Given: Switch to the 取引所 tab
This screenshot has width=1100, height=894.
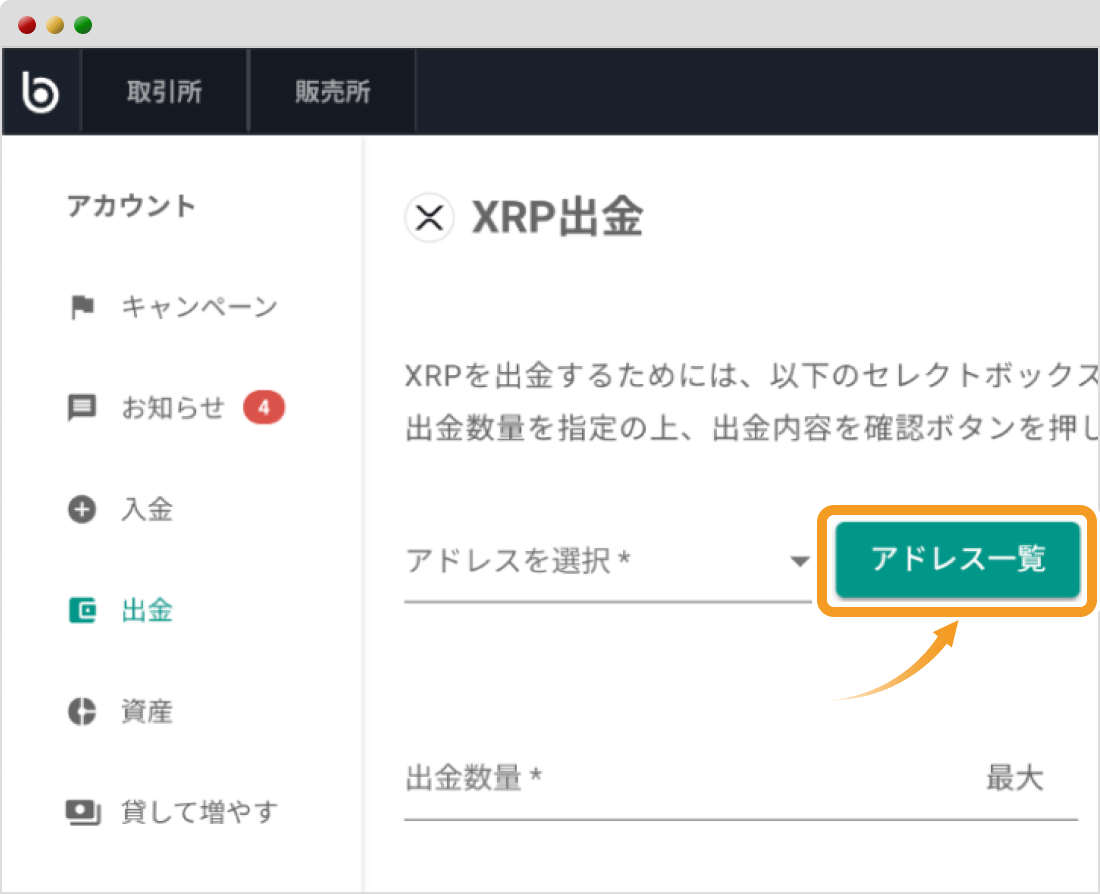Looking at the screenshot, I should tap(163, 91).
